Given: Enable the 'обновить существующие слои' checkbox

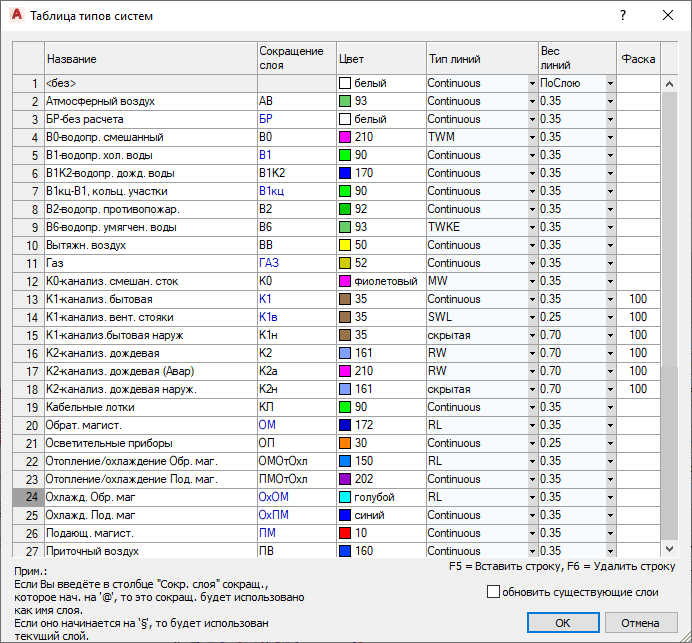Looking at the screenshot, I should (x=493, y=591).
